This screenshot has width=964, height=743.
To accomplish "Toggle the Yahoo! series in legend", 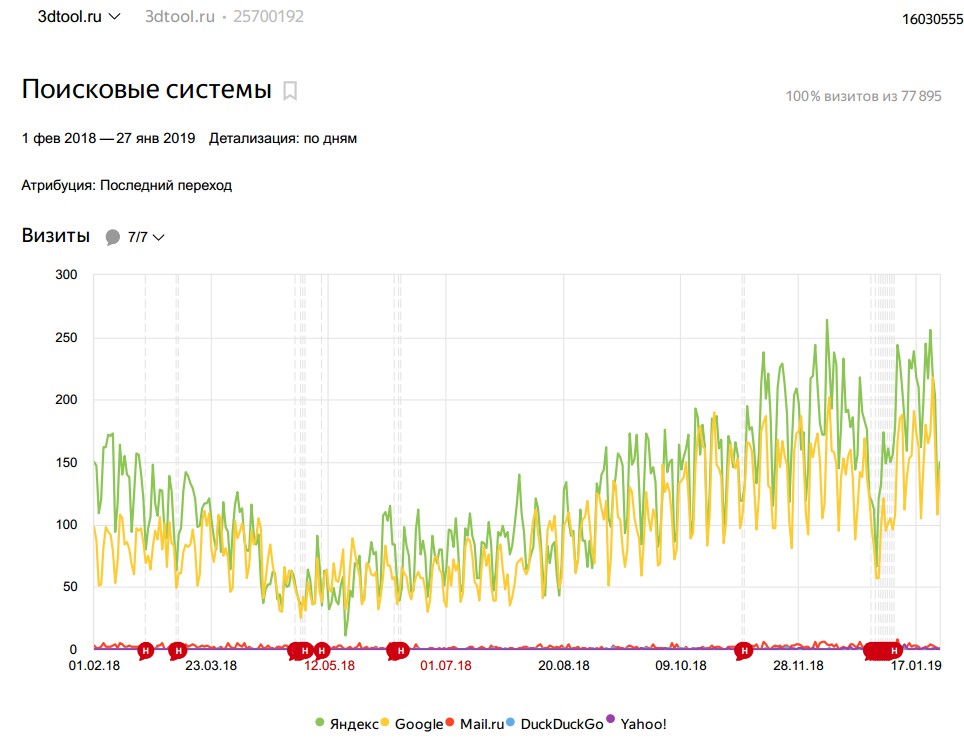I will coord(636,723).
